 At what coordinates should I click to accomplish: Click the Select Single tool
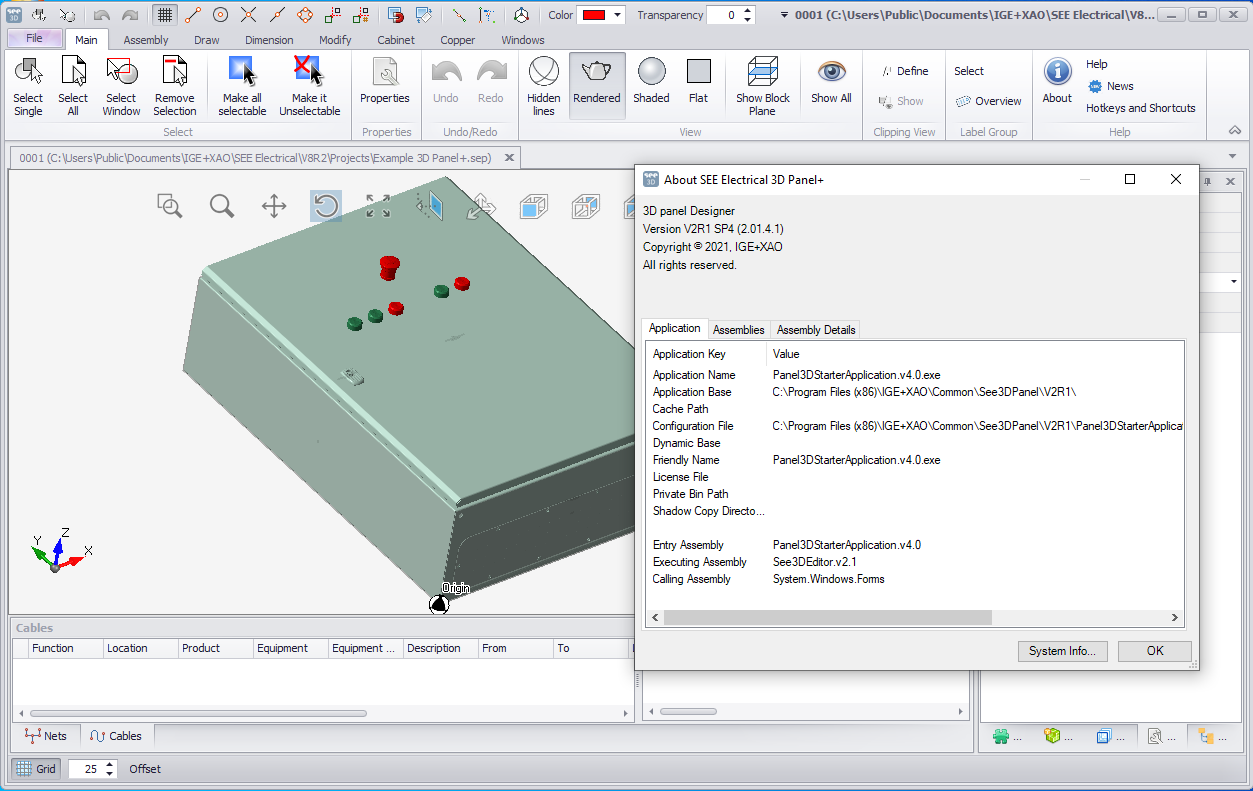(28, 86)
